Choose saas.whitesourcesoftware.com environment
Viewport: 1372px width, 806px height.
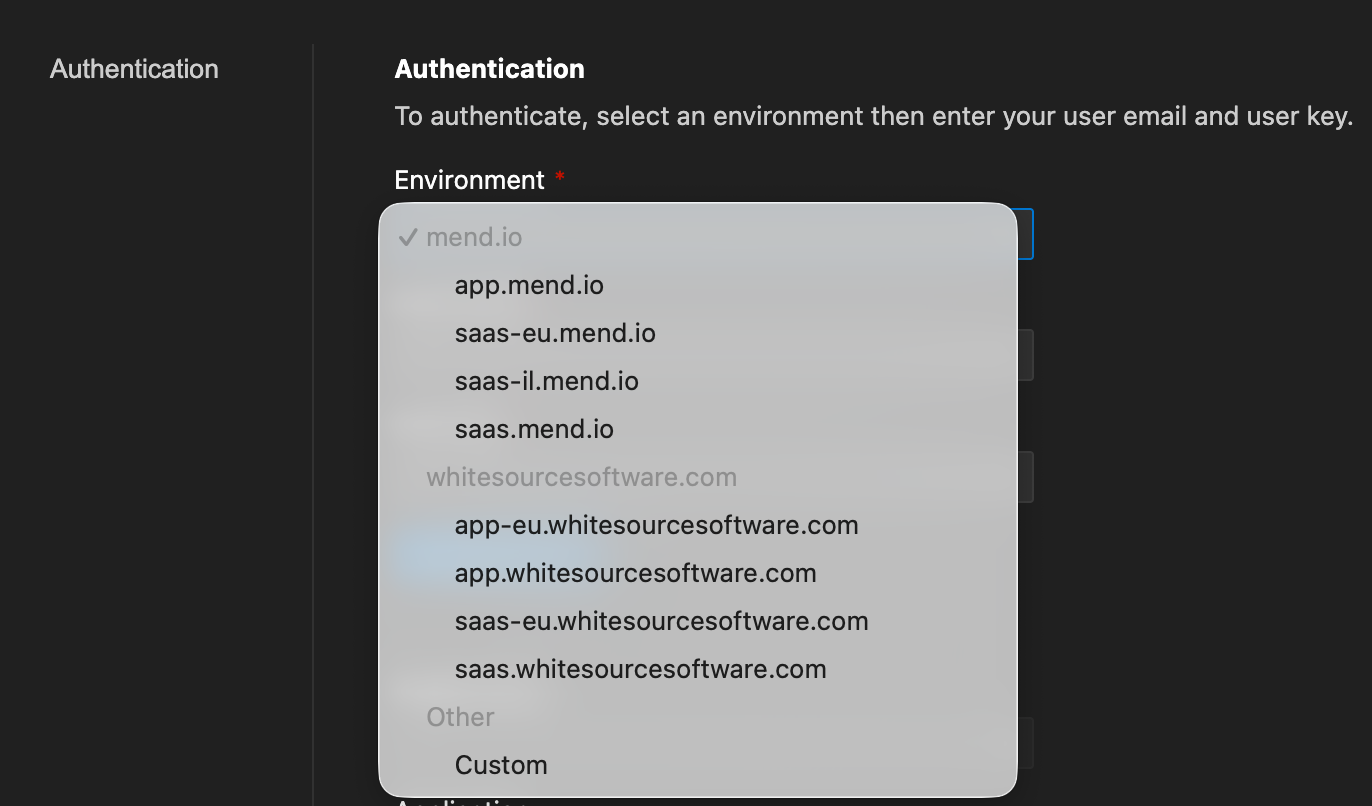point(640,670)
